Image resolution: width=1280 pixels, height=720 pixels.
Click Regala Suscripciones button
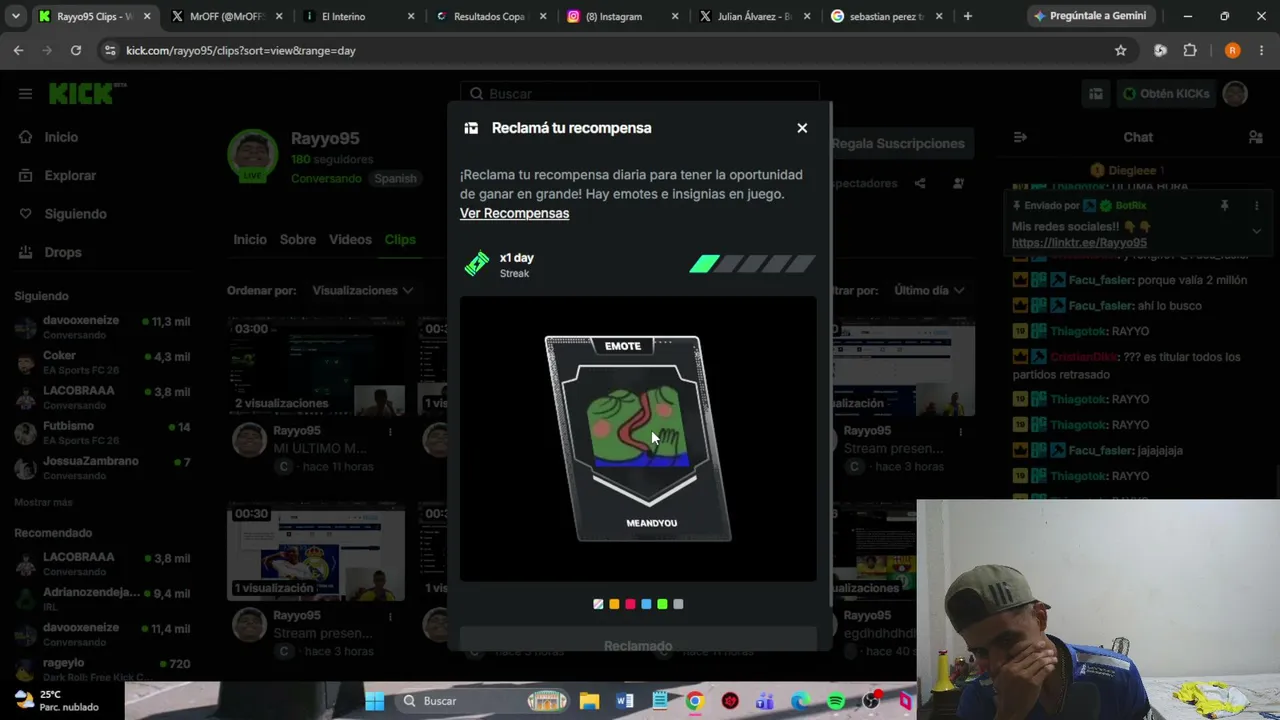pyautogui.click(x=898, y=143)
